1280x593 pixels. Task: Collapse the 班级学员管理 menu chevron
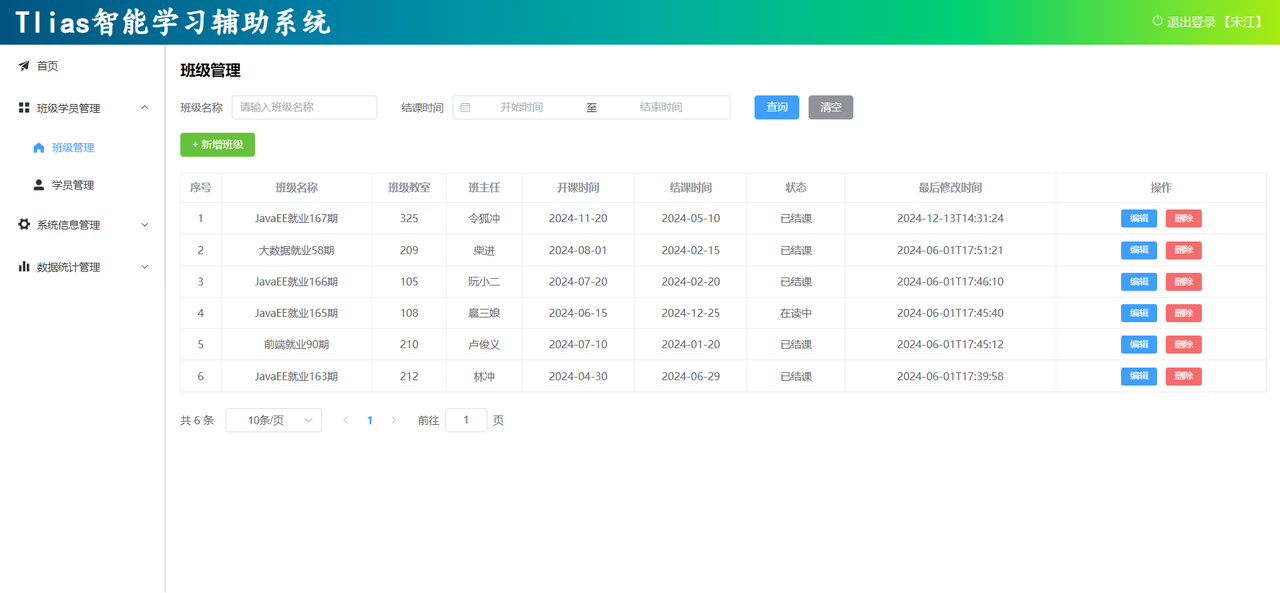pyautogui.click(x=144, y=107)
